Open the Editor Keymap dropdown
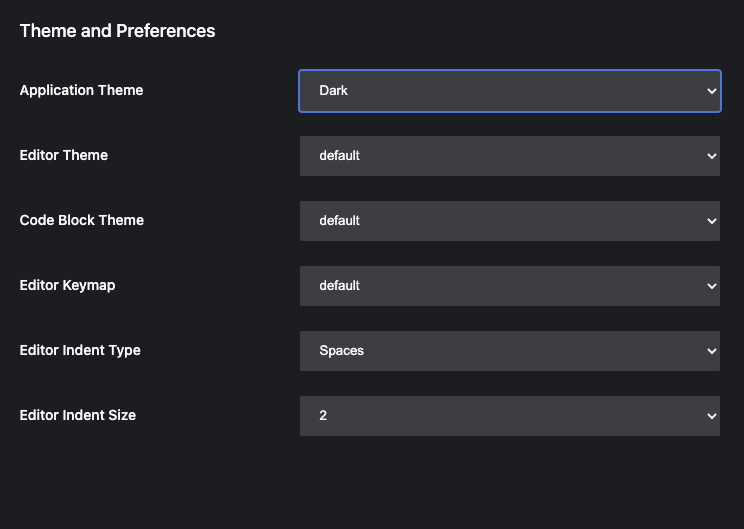Viewport: 744px width, 529px height. 509,286
